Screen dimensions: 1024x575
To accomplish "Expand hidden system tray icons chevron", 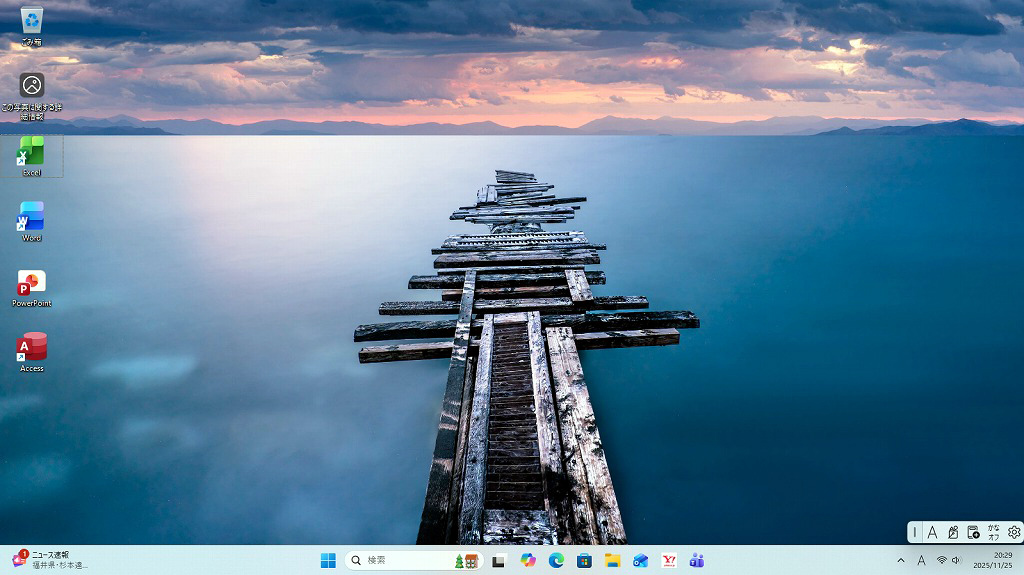I will (x=900, y=560).
